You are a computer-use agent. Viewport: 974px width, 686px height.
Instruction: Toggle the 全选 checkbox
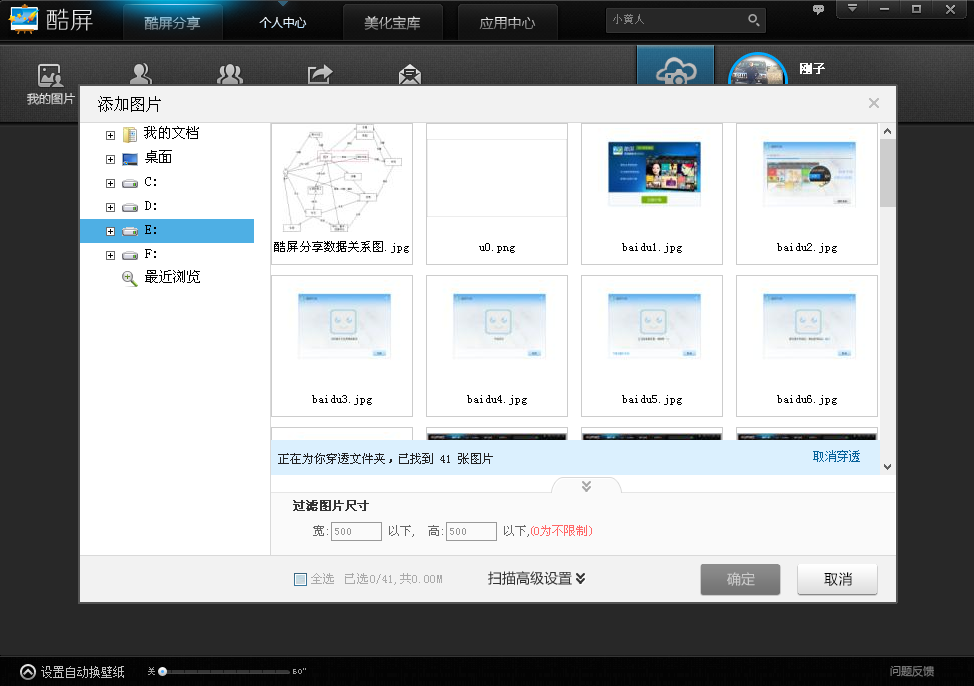tap(300, 579)
